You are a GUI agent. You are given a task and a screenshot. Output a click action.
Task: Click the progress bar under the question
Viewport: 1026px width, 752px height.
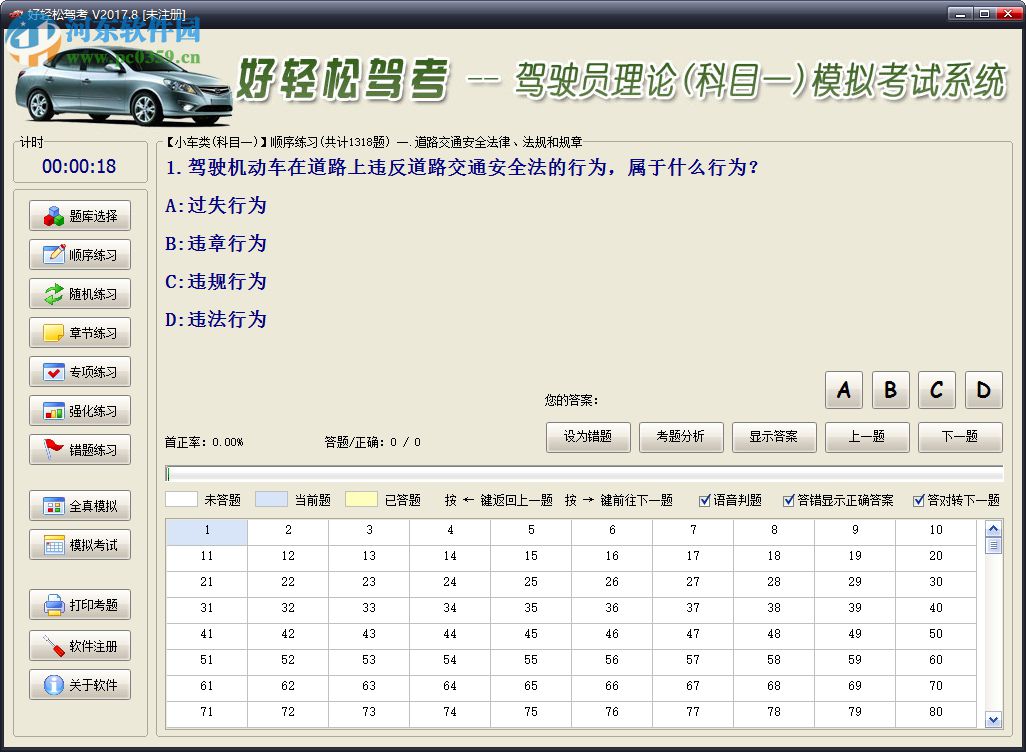point(580,472)
